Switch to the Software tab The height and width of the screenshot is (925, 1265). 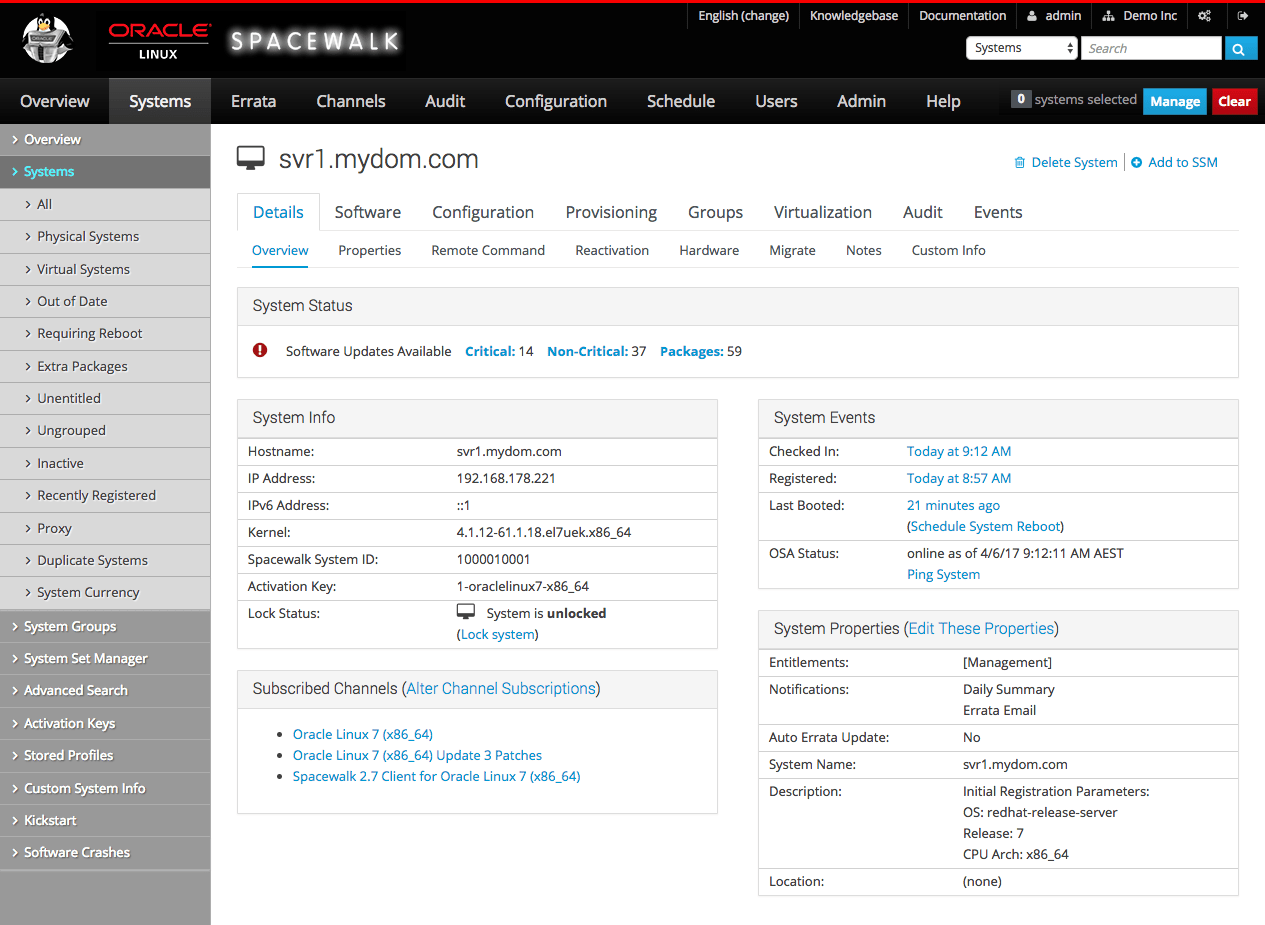pos(368,212)
